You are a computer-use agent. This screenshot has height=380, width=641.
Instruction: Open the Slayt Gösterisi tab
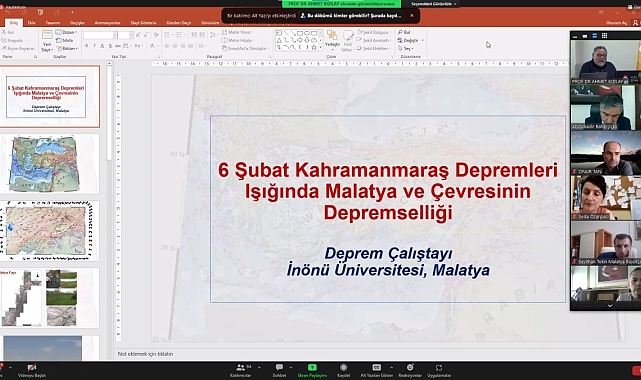point(143,23)
